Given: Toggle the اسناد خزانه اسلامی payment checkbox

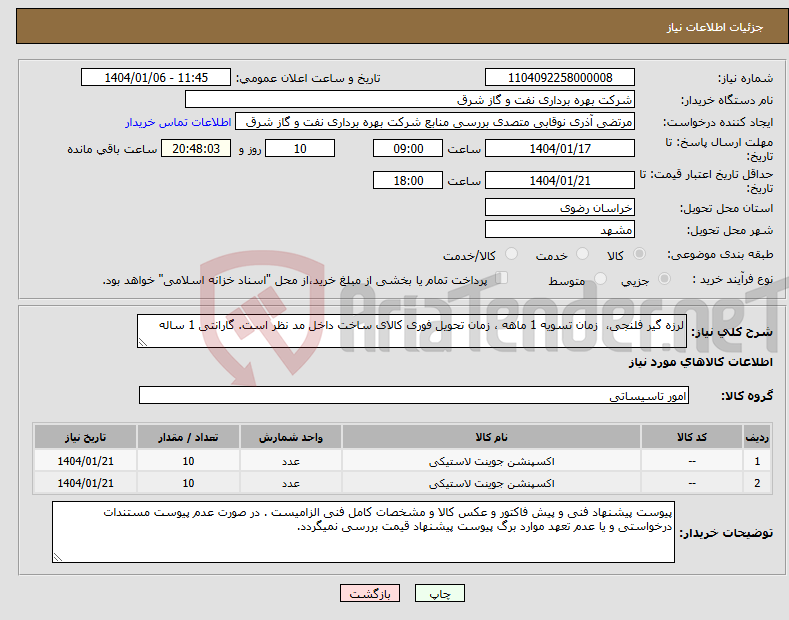Looking at the screenshot, I should 502,277.
